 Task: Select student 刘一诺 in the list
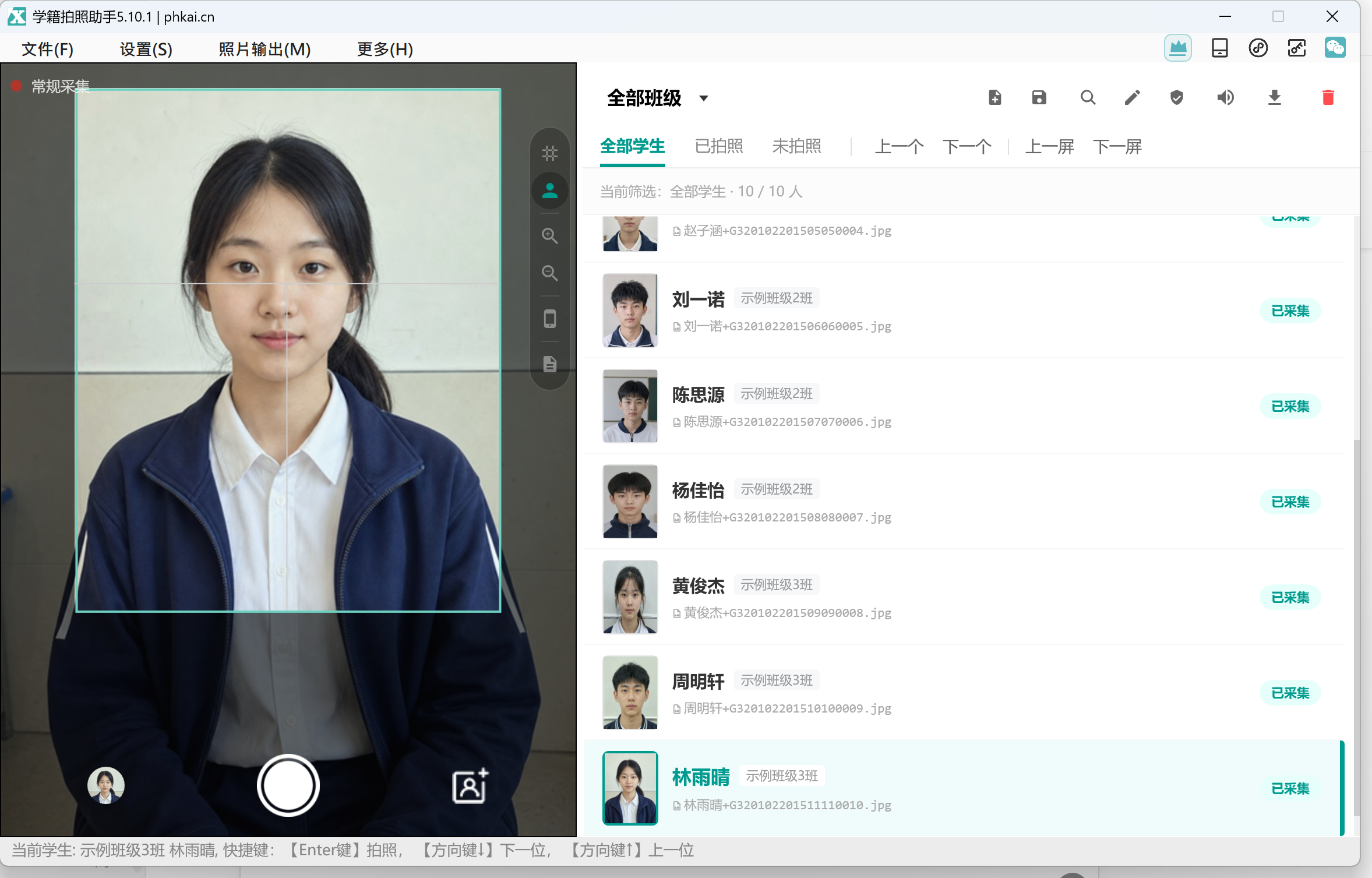(964, 311)
